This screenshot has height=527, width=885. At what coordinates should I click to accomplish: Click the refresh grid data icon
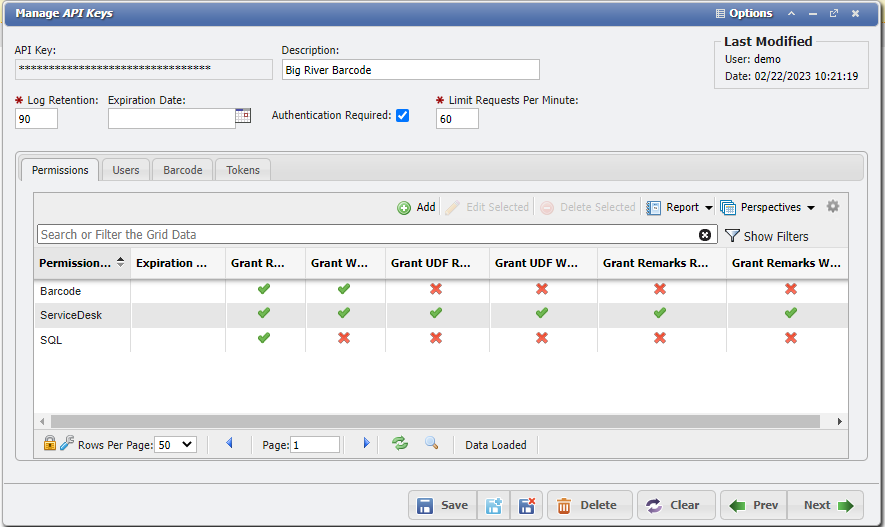(x=400, y=443)
